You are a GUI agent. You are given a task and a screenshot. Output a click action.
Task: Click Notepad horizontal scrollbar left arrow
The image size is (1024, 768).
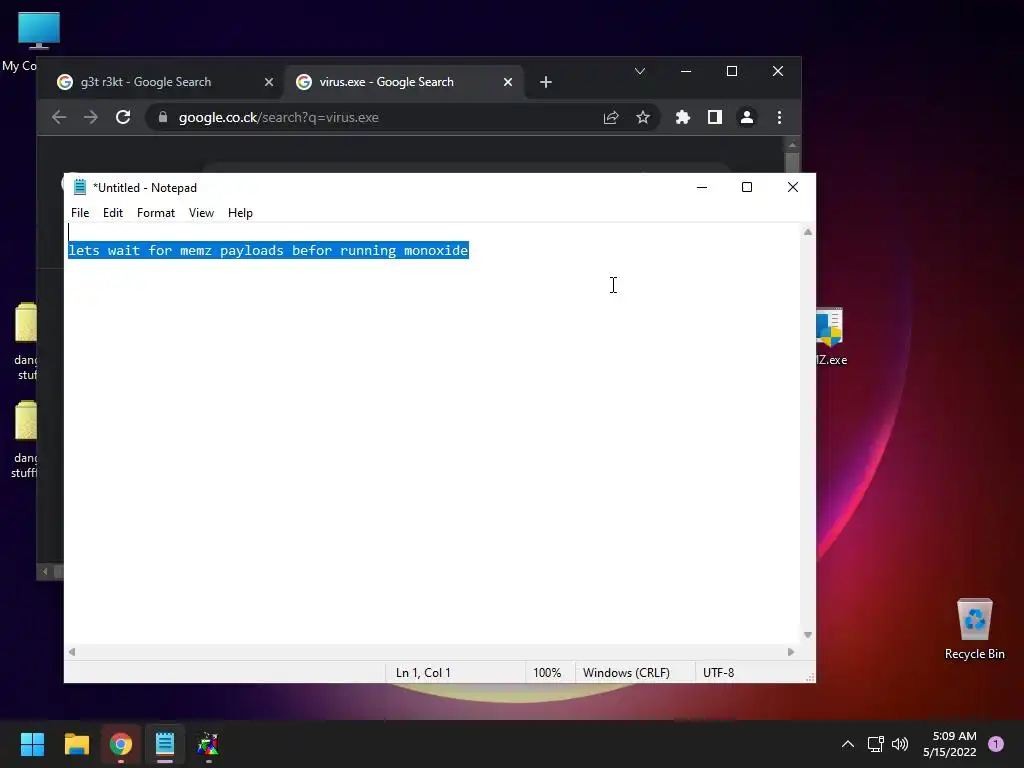coord(72,652)
